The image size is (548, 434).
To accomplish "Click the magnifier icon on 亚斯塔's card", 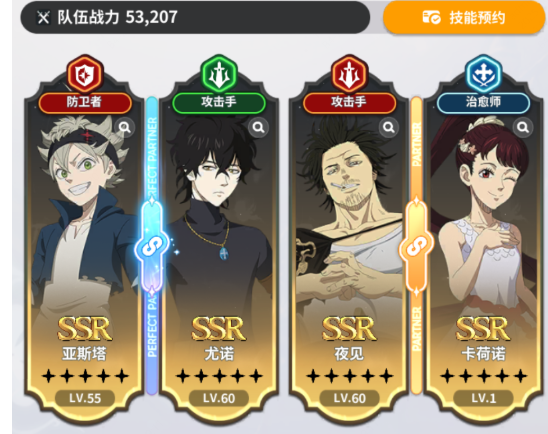I will click(x=125, y=127).
